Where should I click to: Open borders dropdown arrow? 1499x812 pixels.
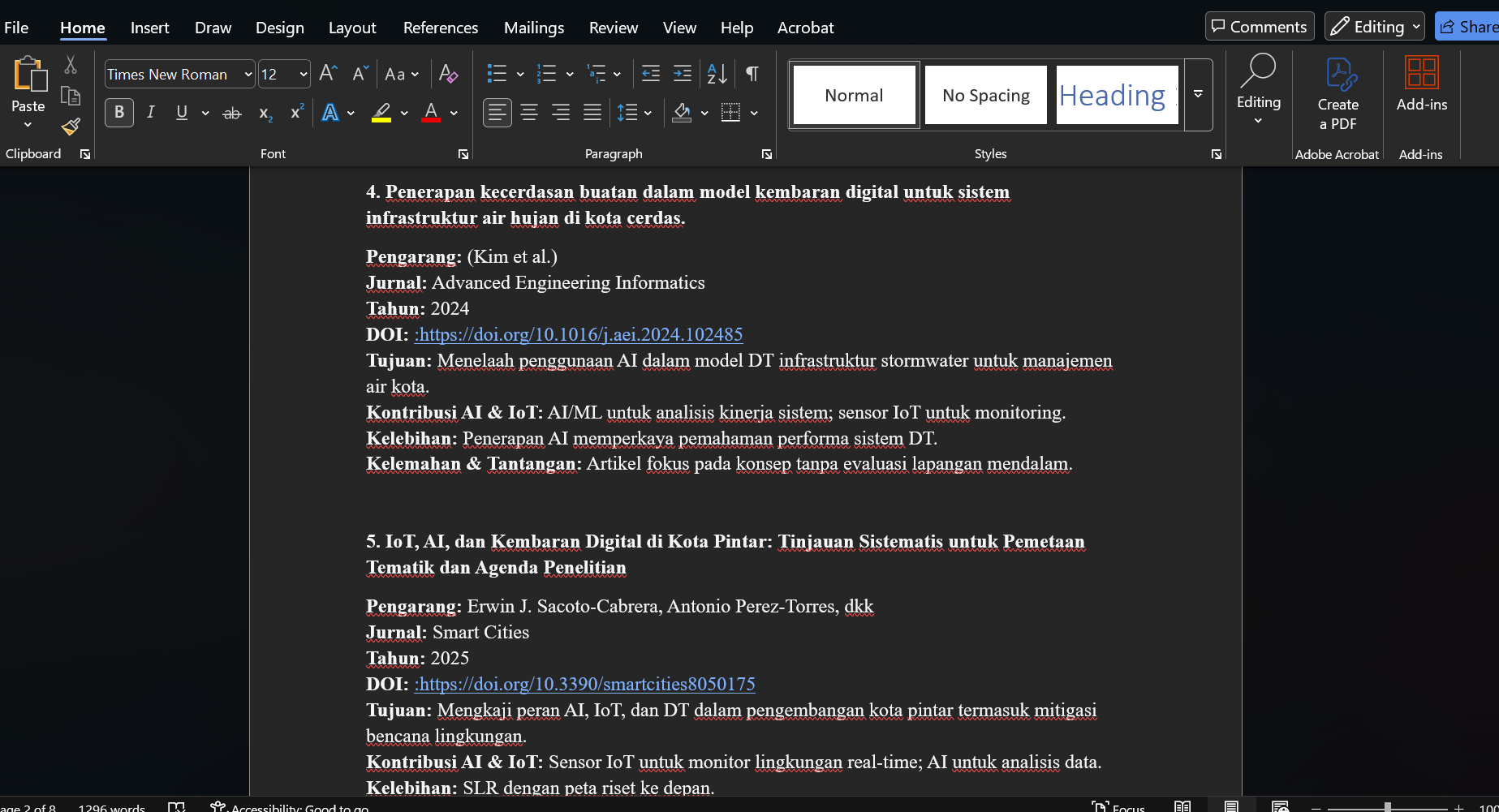[754, 113]
